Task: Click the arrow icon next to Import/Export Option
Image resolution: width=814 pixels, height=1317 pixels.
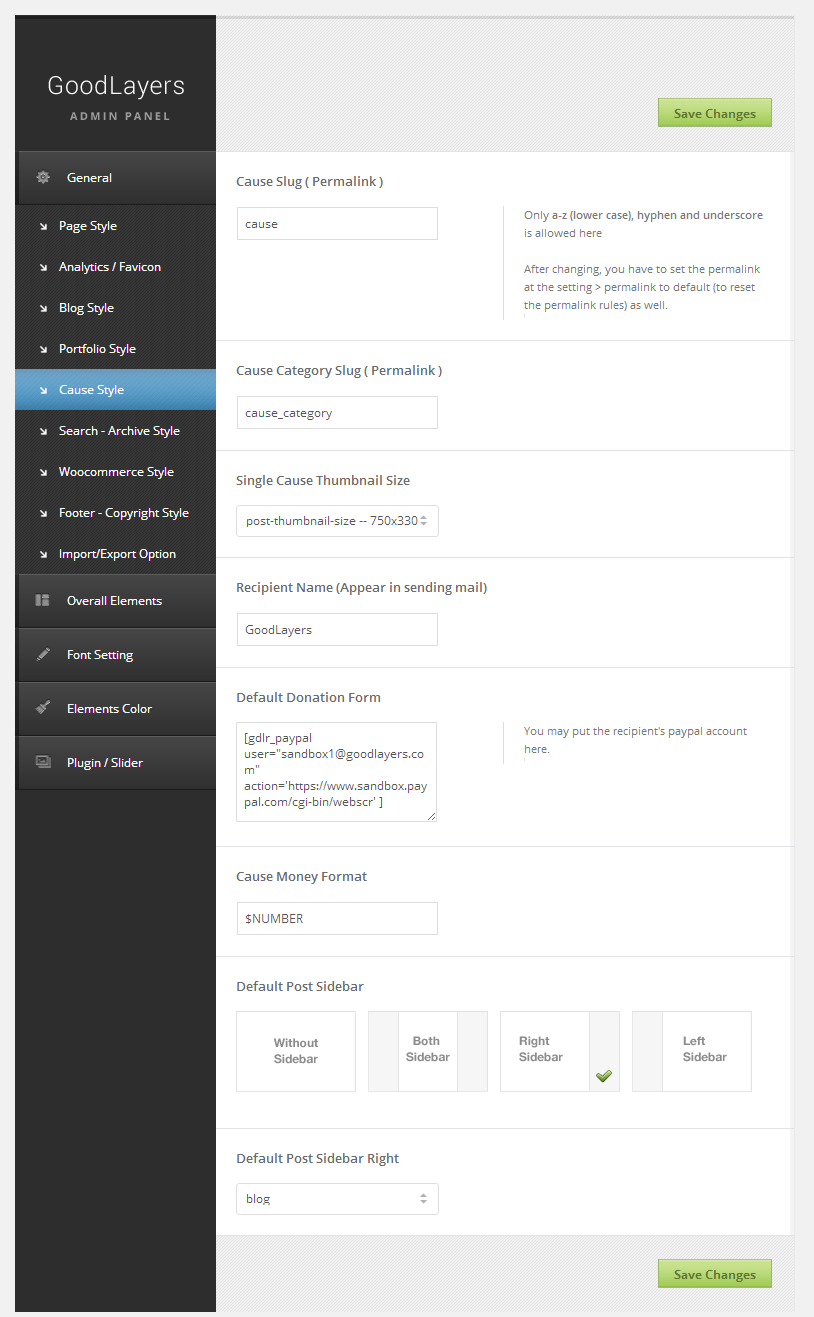Action: pos(43,554)
